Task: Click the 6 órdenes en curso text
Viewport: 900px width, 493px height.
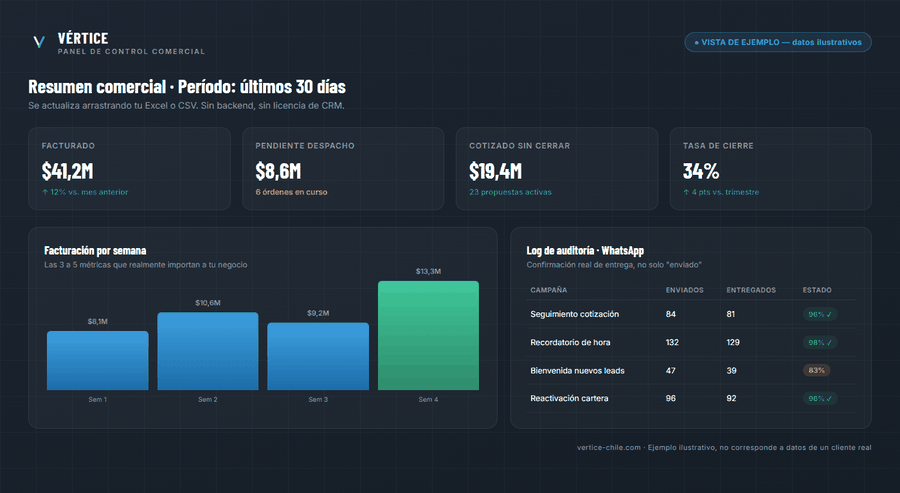Action: tap(292, 192)
